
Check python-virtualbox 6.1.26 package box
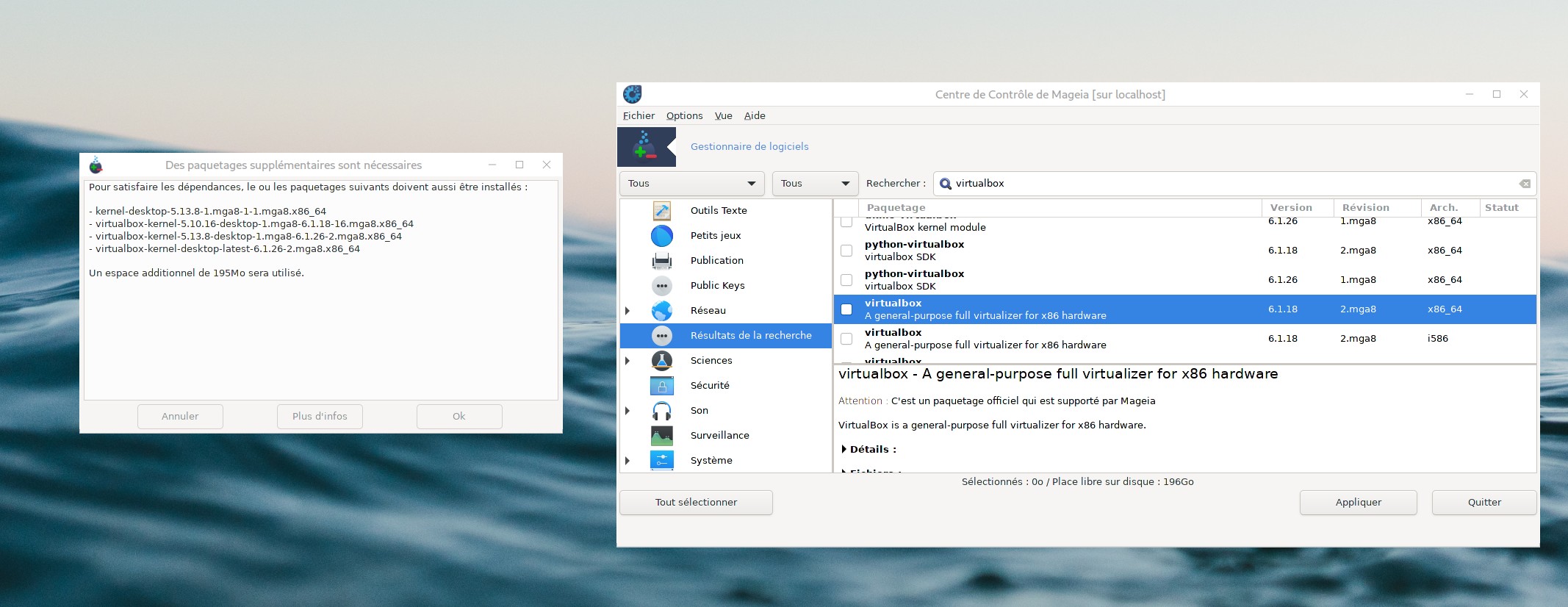(846, 280)
